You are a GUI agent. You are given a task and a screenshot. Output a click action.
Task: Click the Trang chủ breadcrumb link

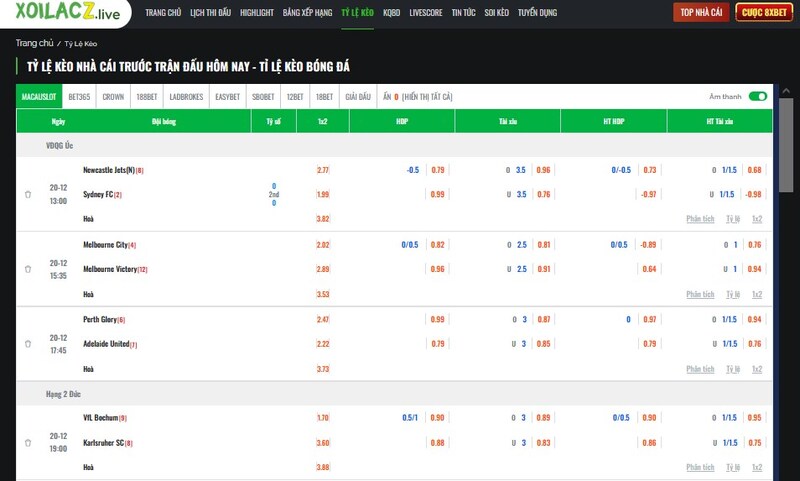[34, 44]
